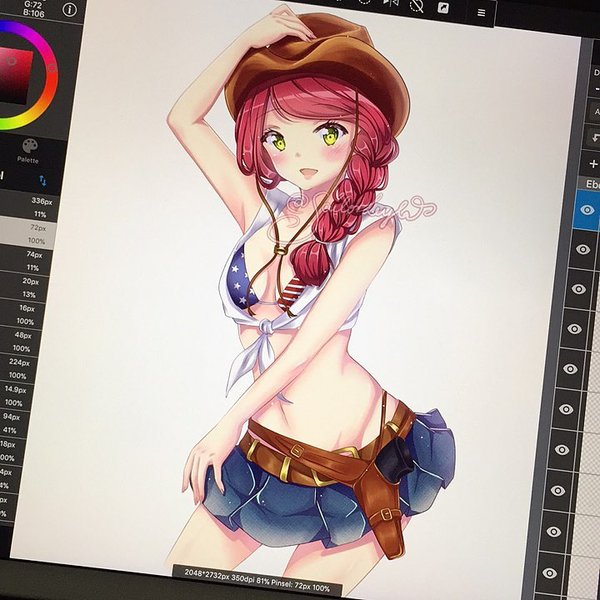The width and height of the screenshot is (600, 600).
Task: Tap the blue brush sort arrows
Action: [x=43, y=181]
